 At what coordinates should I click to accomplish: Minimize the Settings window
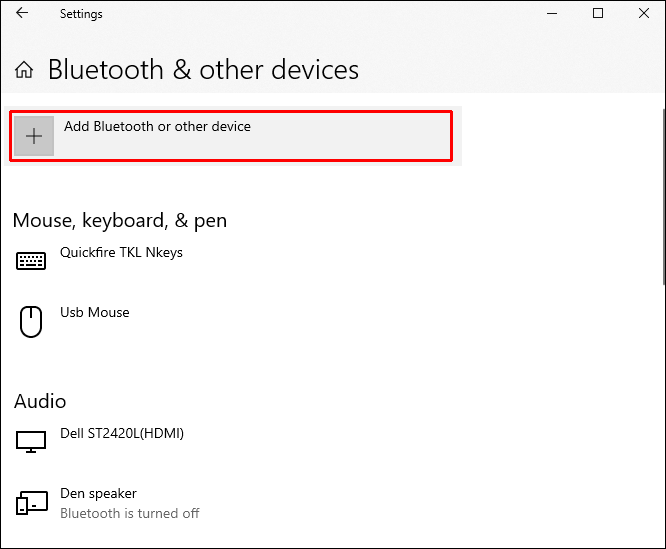coord(551,14)
